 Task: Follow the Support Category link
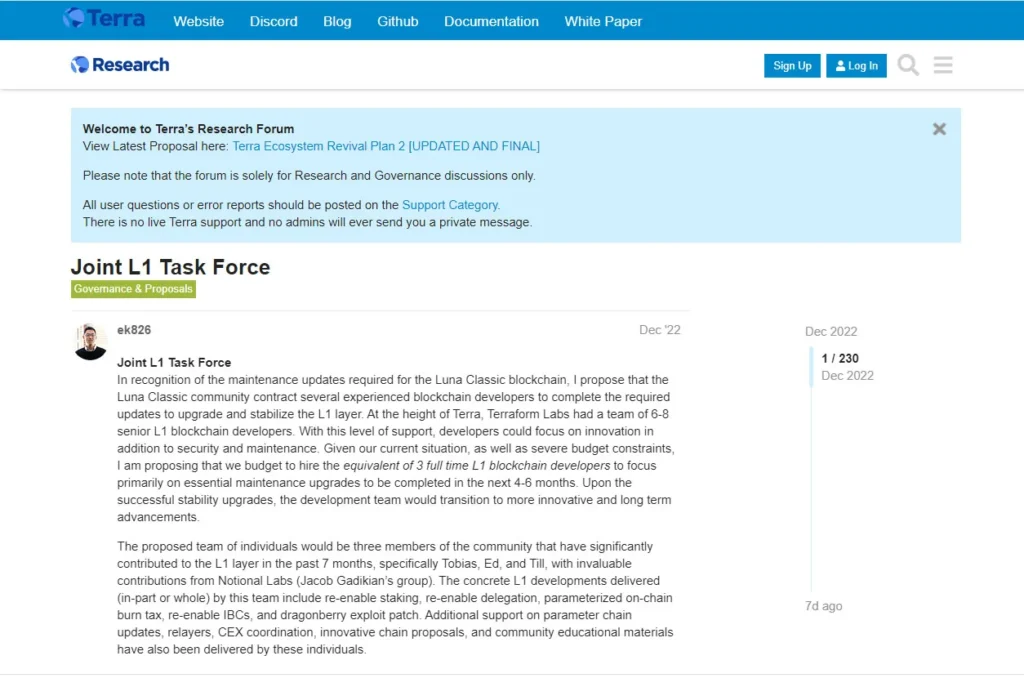tap(450, 205)
